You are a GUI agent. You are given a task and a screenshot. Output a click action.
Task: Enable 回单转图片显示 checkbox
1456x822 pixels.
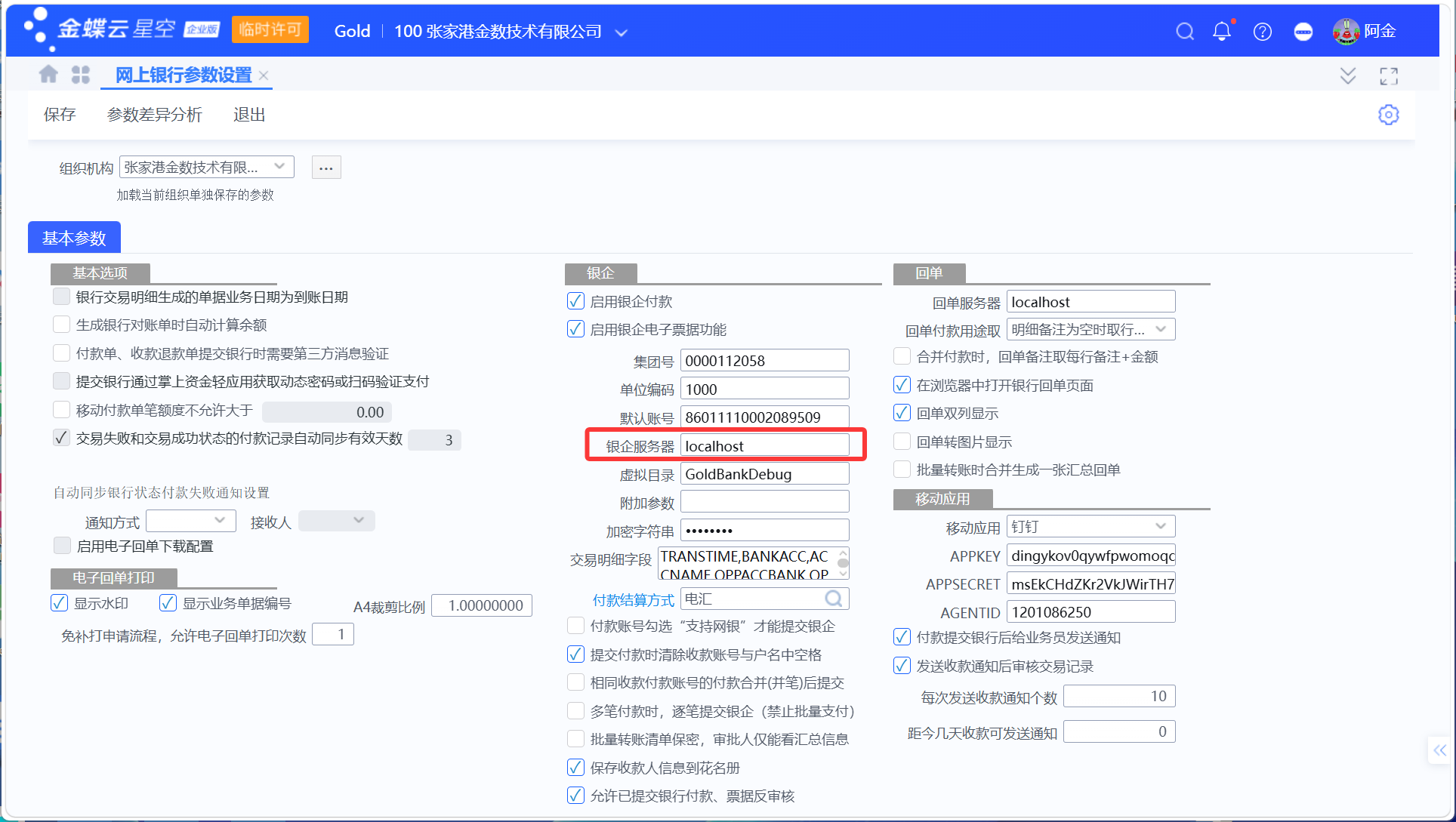(902, 442)
